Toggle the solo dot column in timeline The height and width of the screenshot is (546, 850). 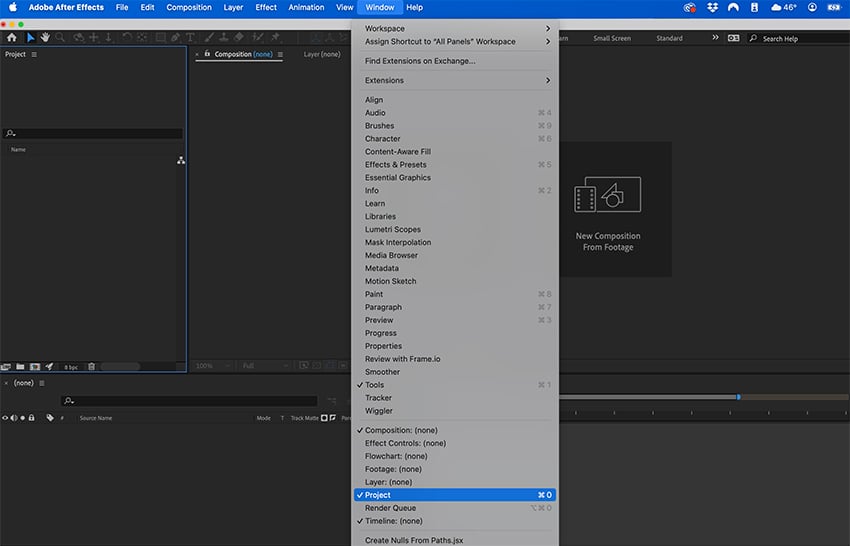tap(23, 417)
